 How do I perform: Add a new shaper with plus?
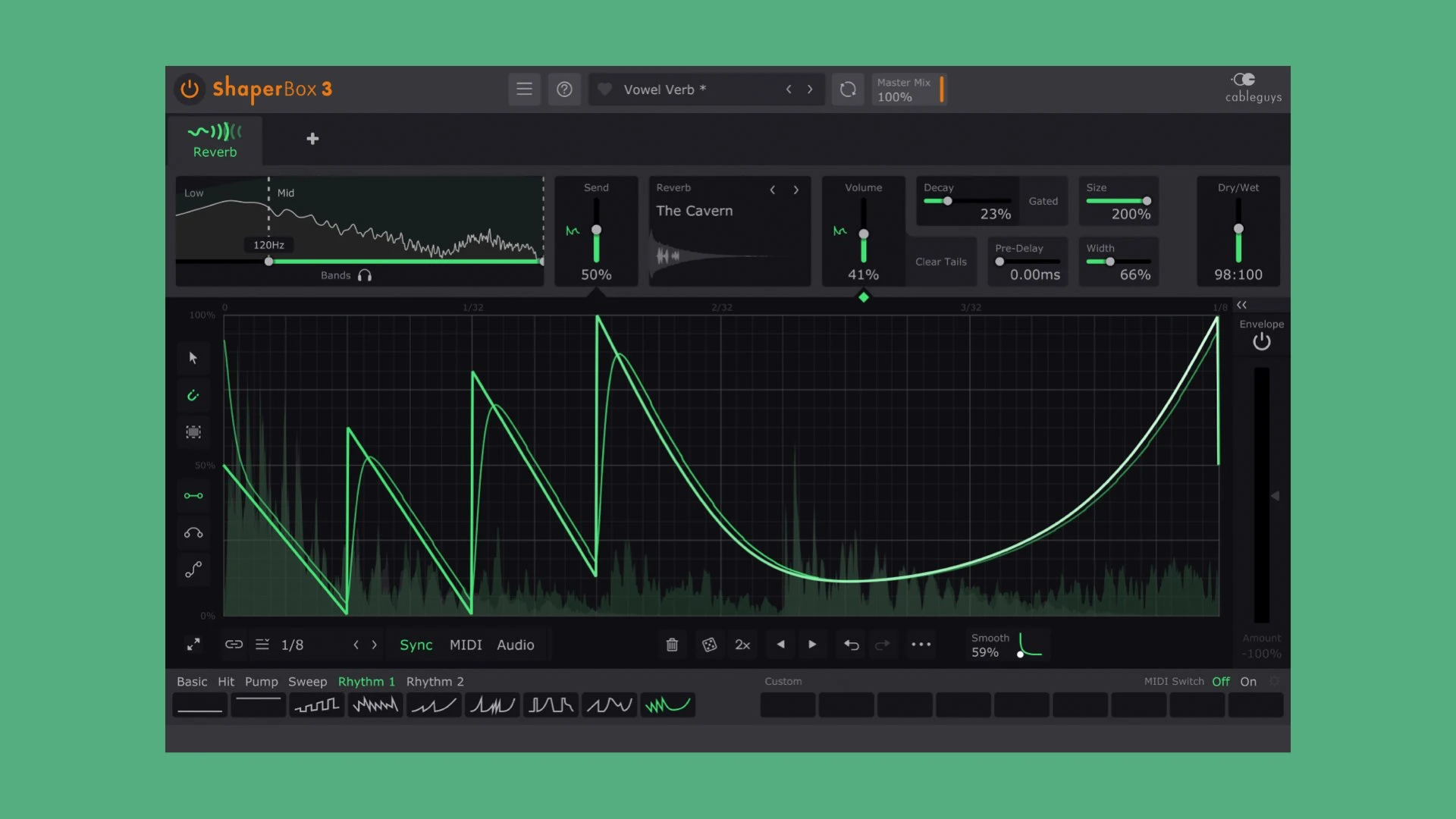[x=312, y=139]
